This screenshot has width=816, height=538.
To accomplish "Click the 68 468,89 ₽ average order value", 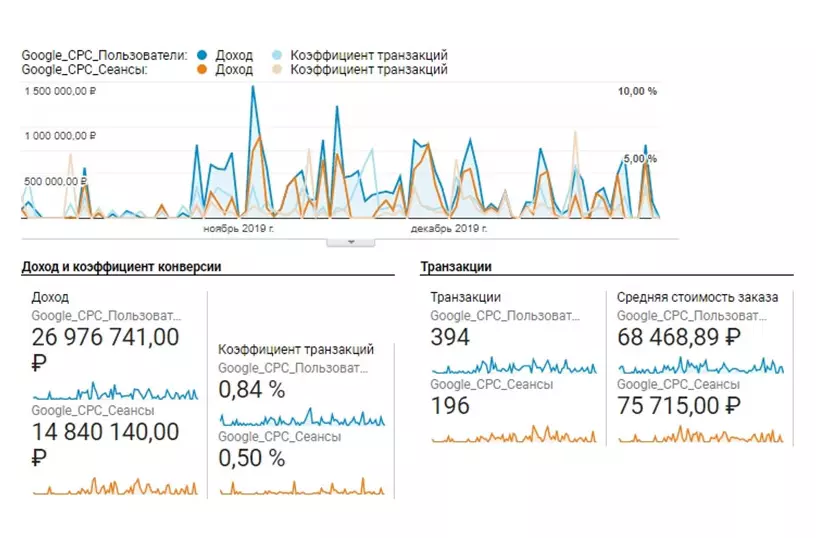I will coord(679,338).
